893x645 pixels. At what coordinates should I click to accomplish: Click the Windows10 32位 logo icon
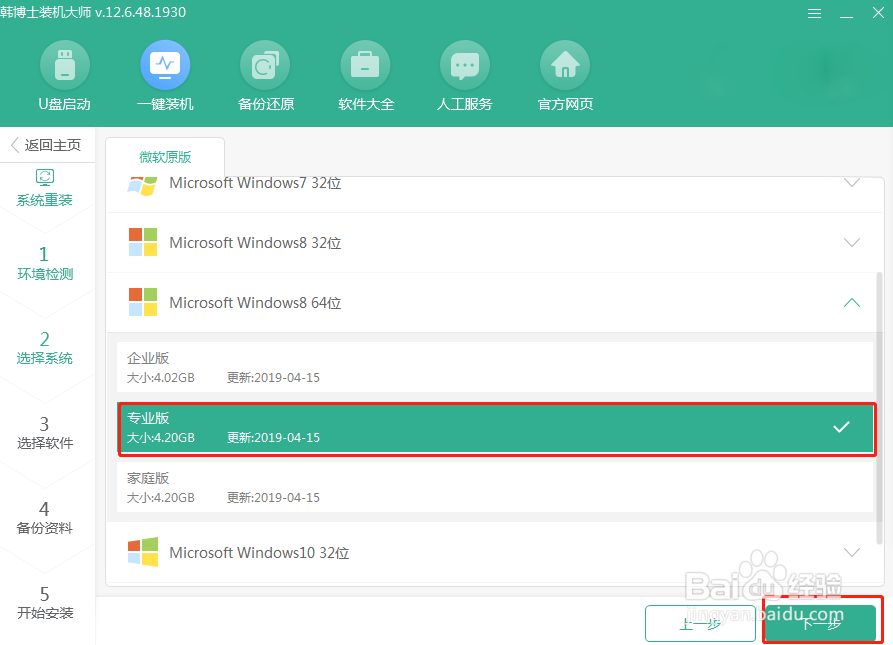coord(143,552)
